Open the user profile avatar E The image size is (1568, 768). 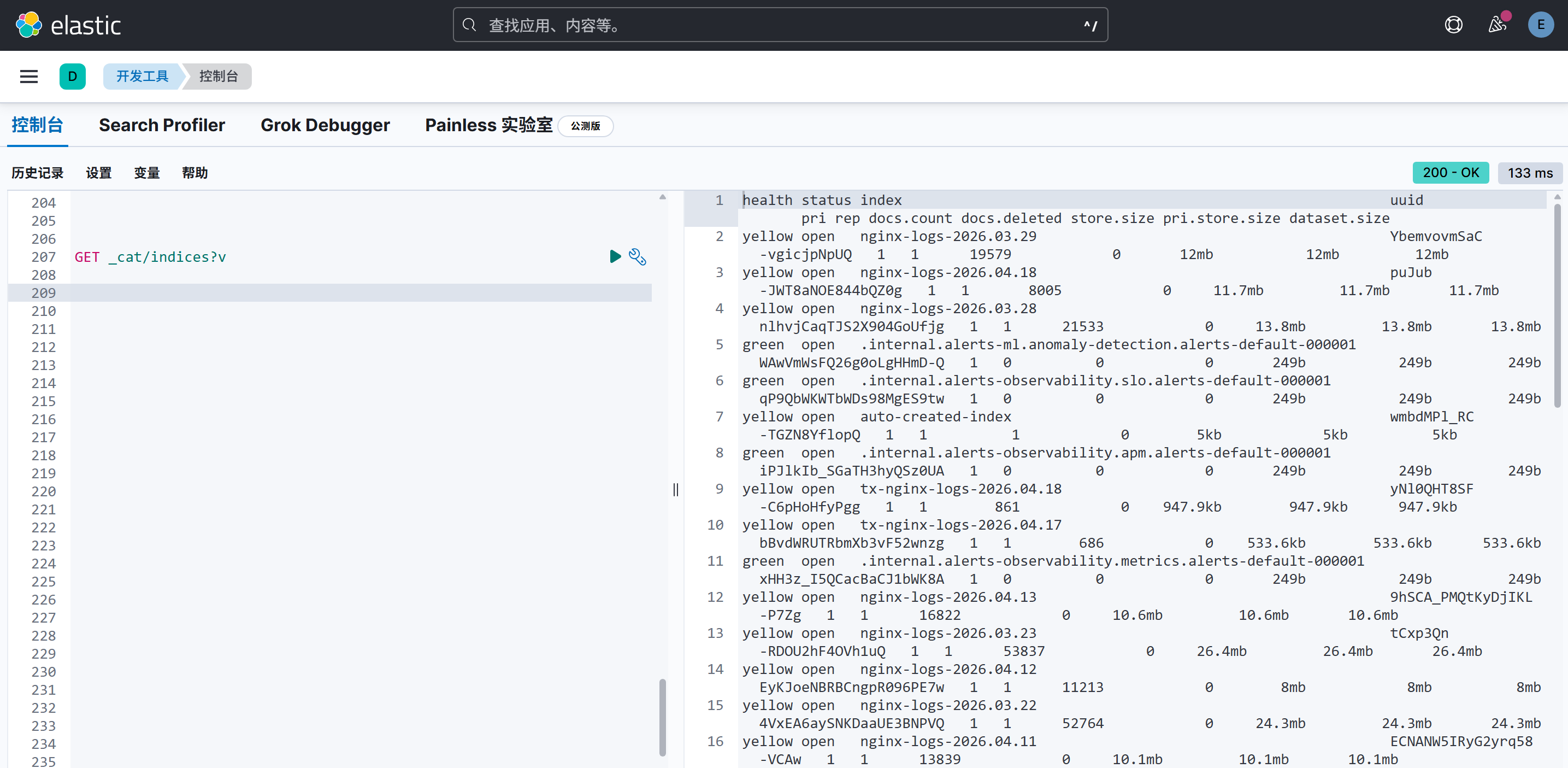coord(1540,25)
